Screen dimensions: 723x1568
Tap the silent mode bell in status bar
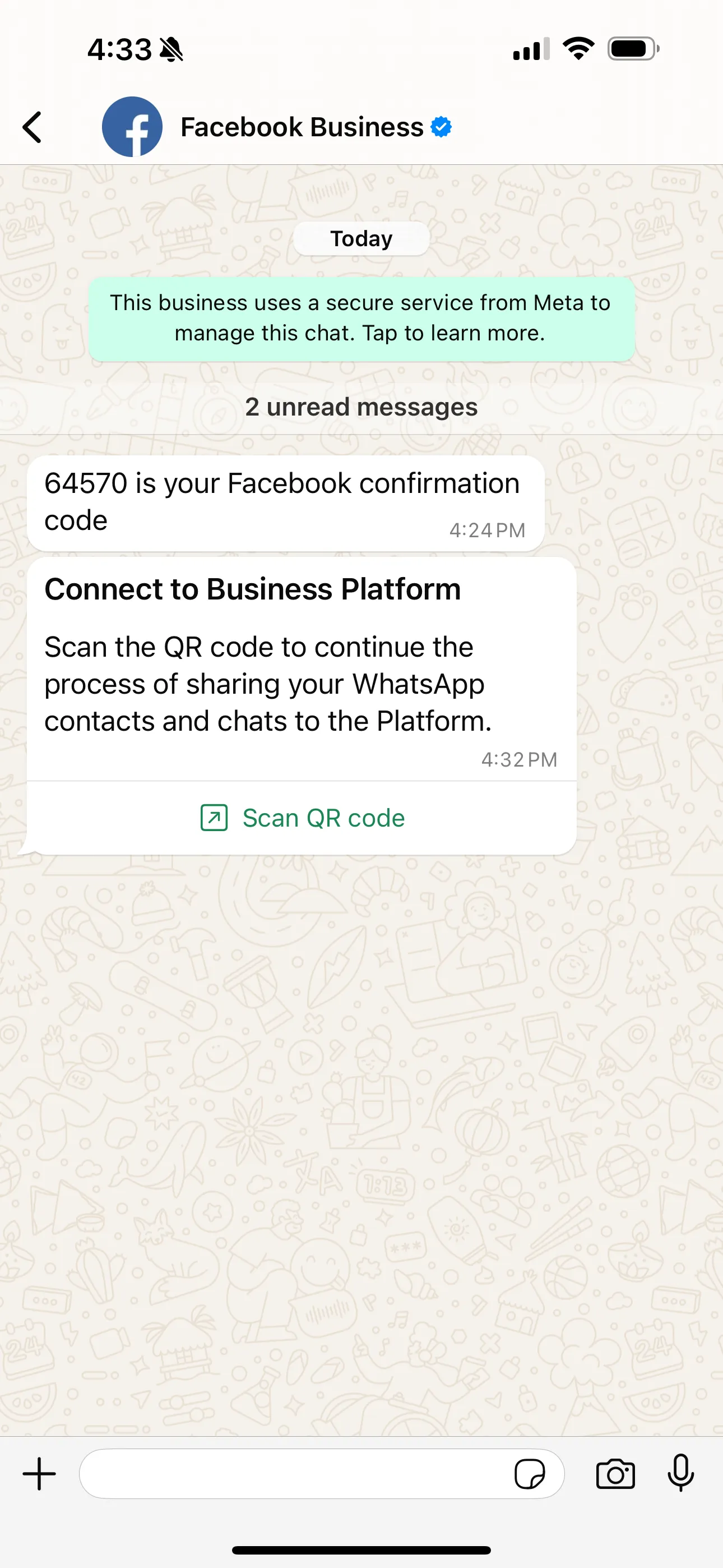coord(172,49)
